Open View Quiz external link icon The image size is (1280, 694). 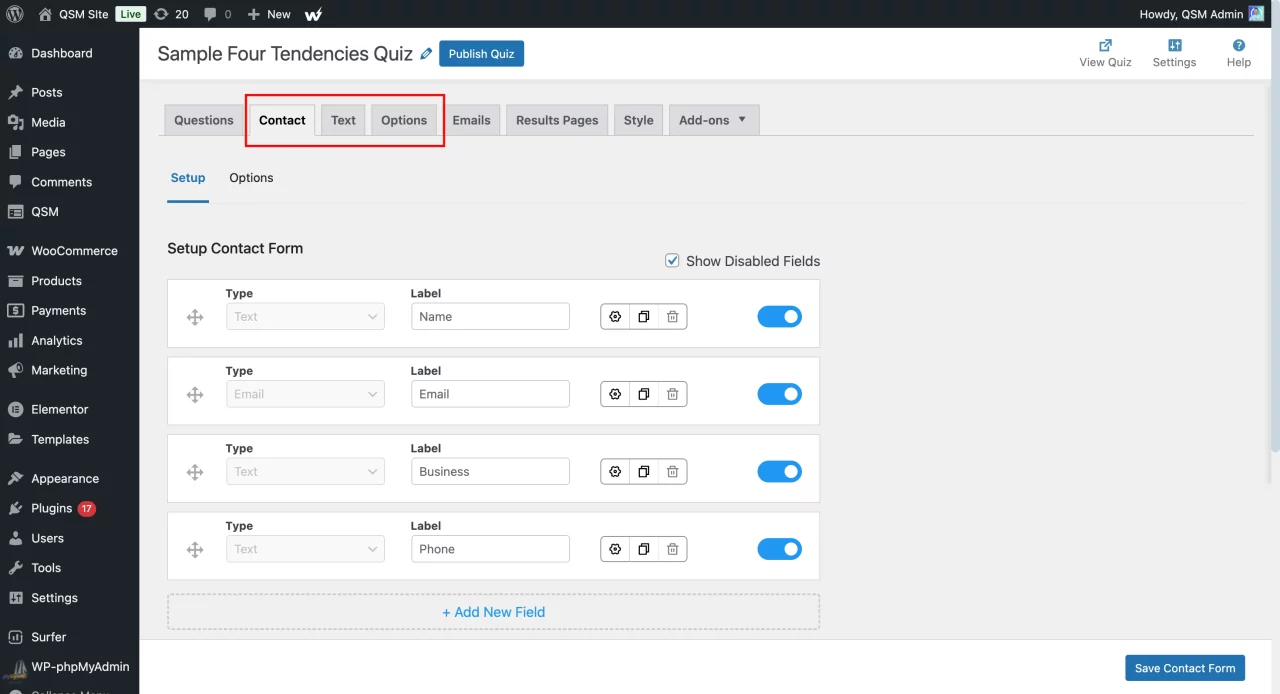tap(1105, 45)
